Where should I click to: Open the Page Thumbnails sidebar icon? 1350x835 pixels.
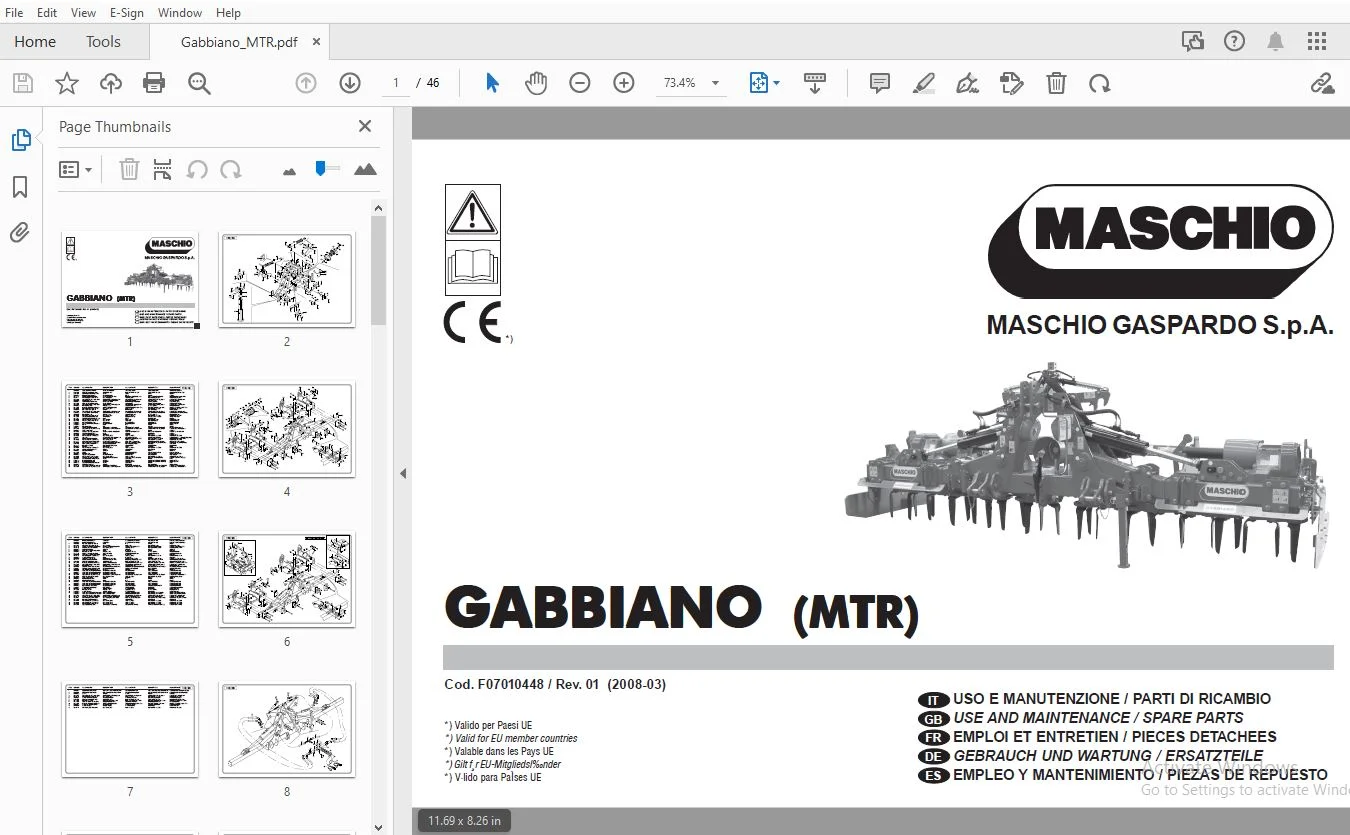[20, 140]
